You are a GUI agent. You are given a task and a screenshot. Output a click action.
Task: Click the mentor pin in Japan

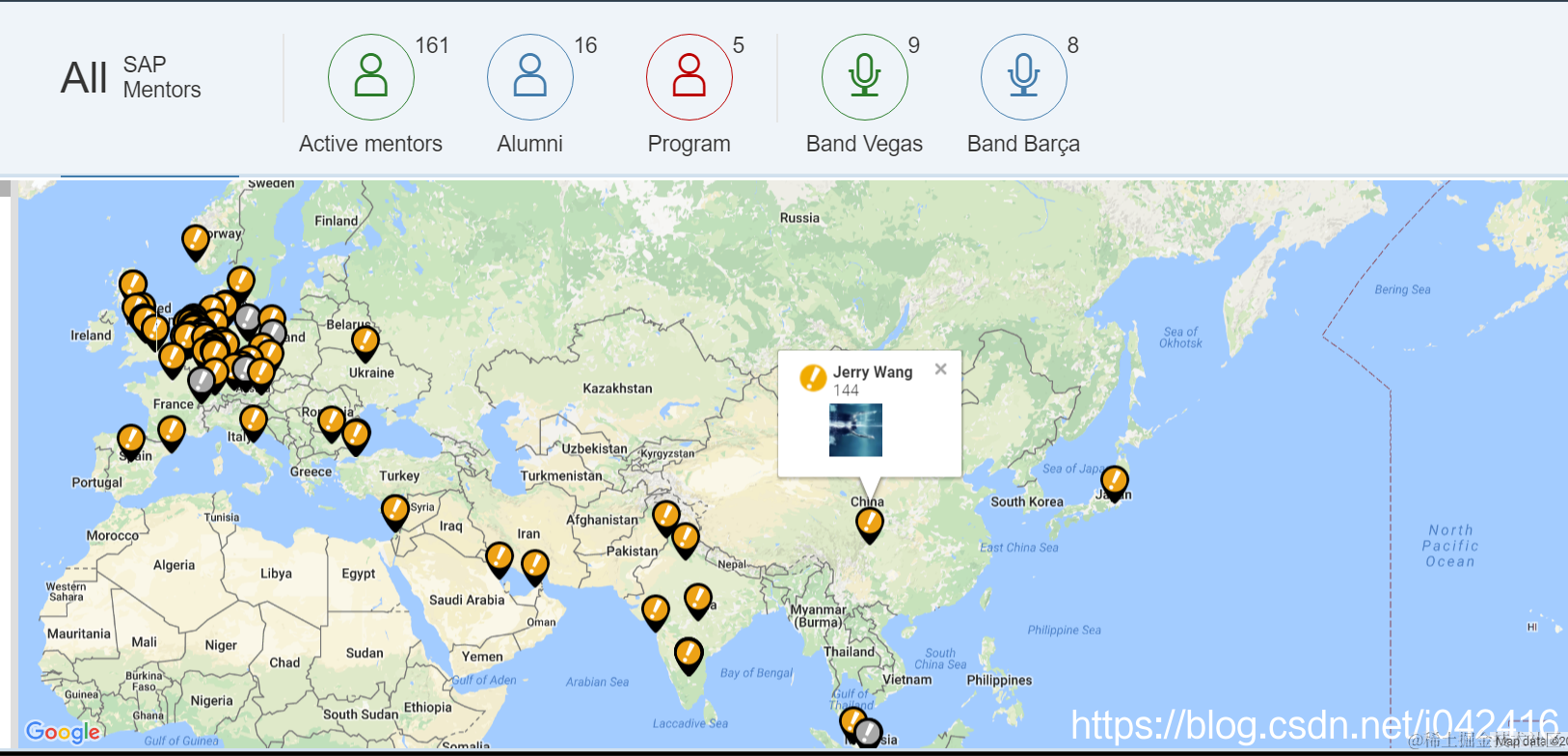1114,482
